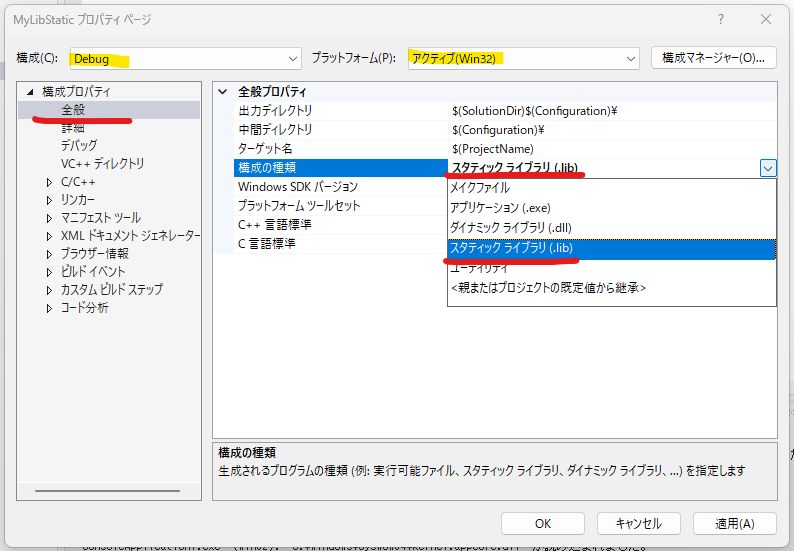Click the キャンセル button

pos(638,523)
